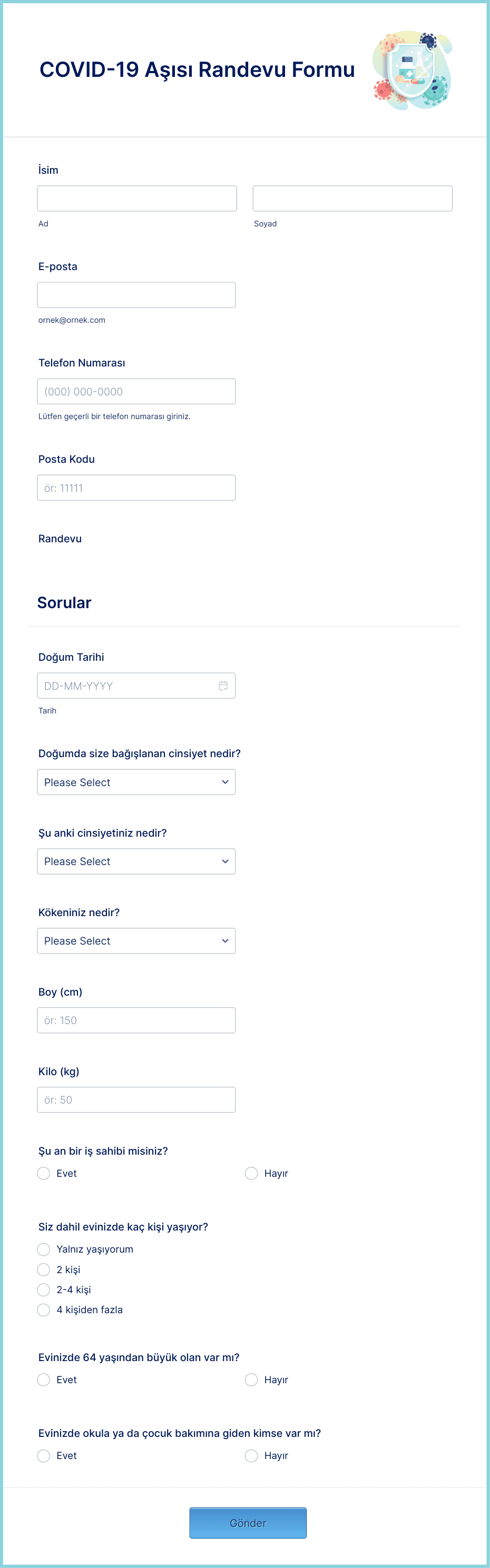Image resolution: width=490 pixels, height=1568 pixels.
Task: Click the Soyad last name field
Action: click(x=353, y=199)
